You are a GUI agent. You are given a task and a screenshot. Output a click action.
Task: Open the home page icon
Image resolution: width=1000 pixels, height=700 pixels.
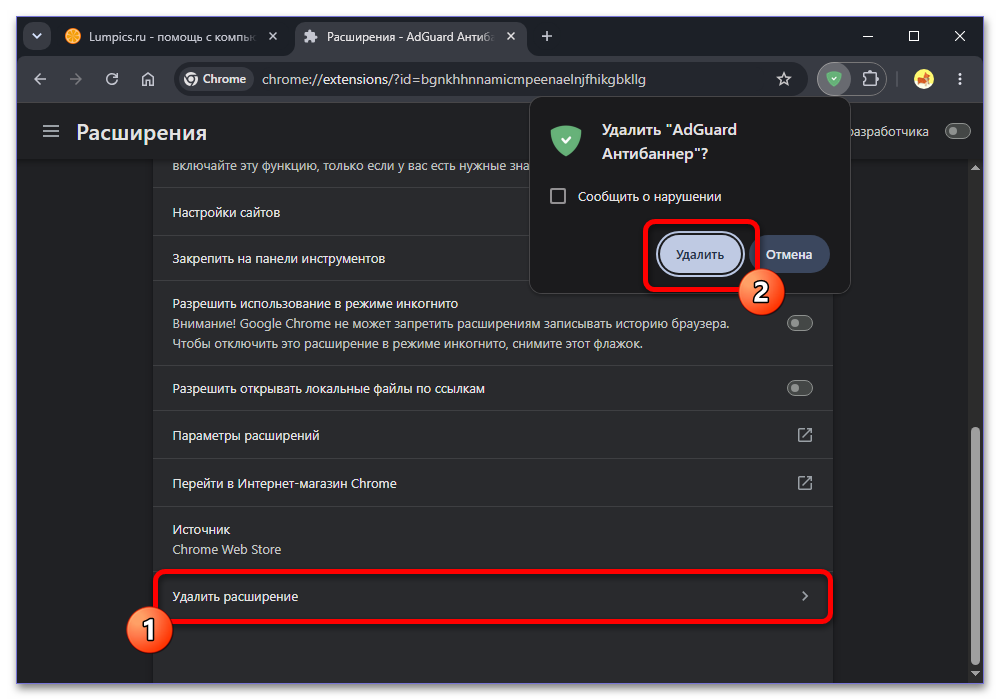[148, 79]
